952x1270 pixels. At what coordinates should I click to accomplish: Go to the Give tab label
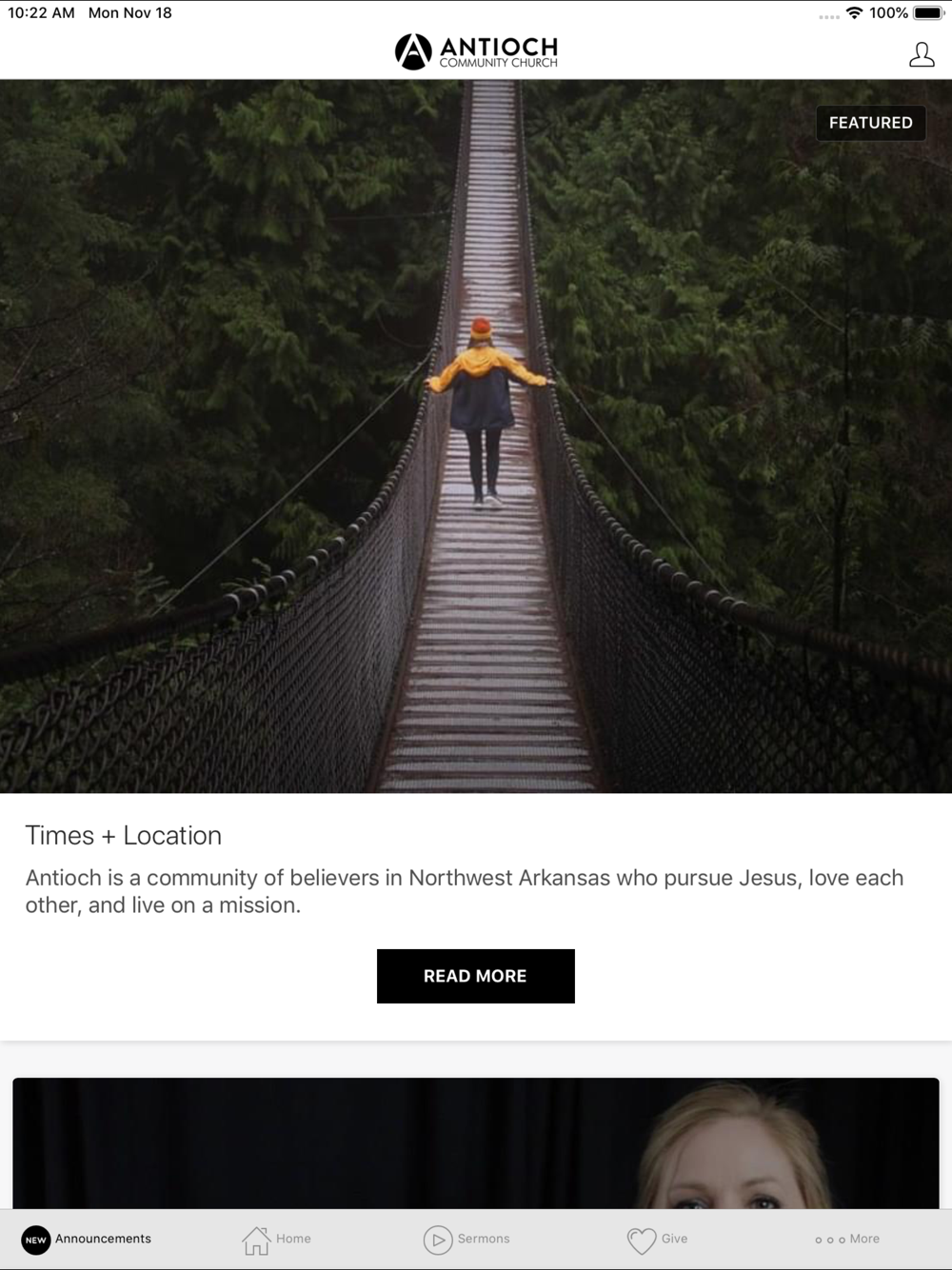pos(674,1239)
